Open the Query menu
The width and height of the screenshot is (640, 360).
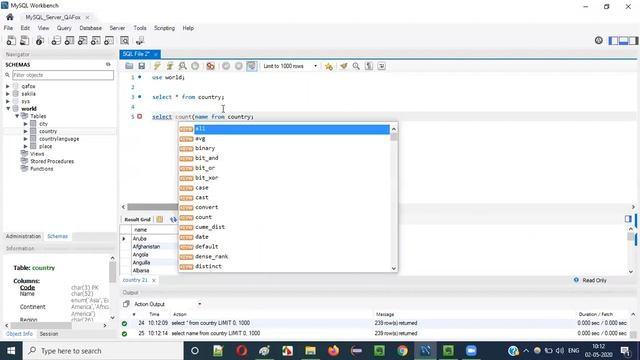tap(64, 28)
